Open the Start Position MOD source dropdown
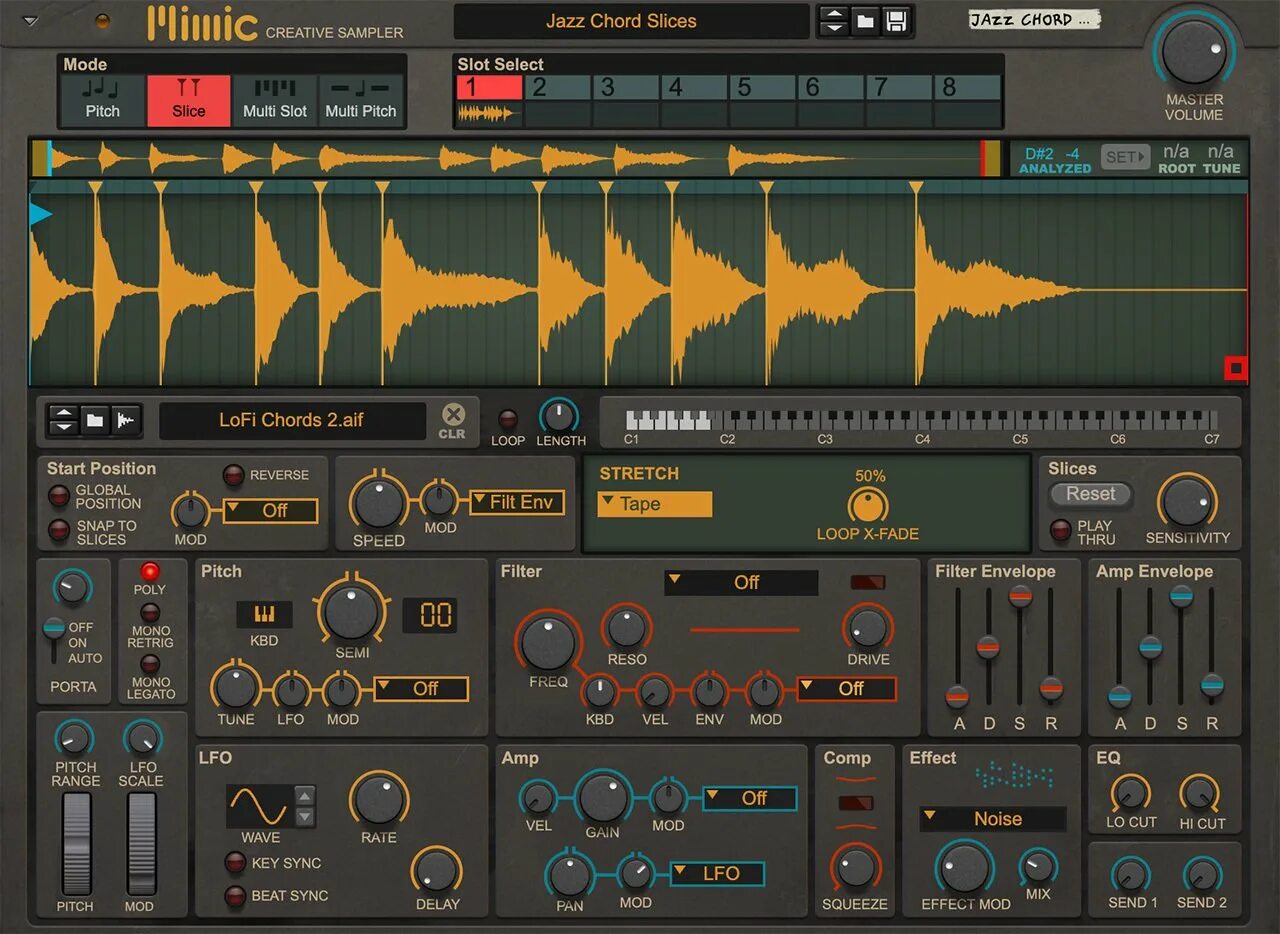The height and width of the screenshot is (934, 1280). pyautogui.click(x=270, y=511)
